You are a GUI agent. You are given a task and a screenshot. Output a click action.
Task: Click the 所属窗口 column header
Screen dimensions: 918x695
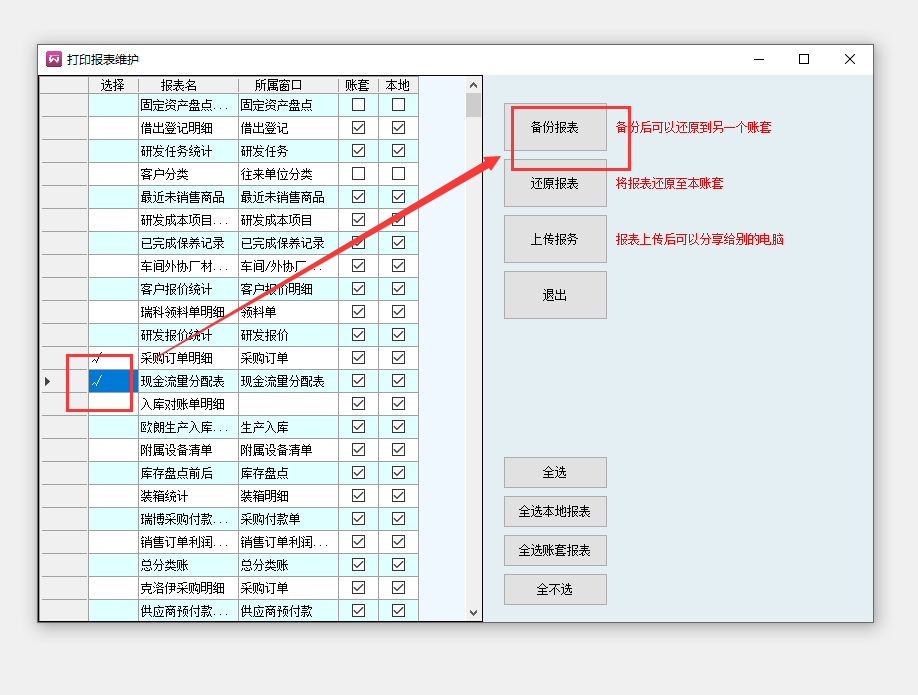288,85
